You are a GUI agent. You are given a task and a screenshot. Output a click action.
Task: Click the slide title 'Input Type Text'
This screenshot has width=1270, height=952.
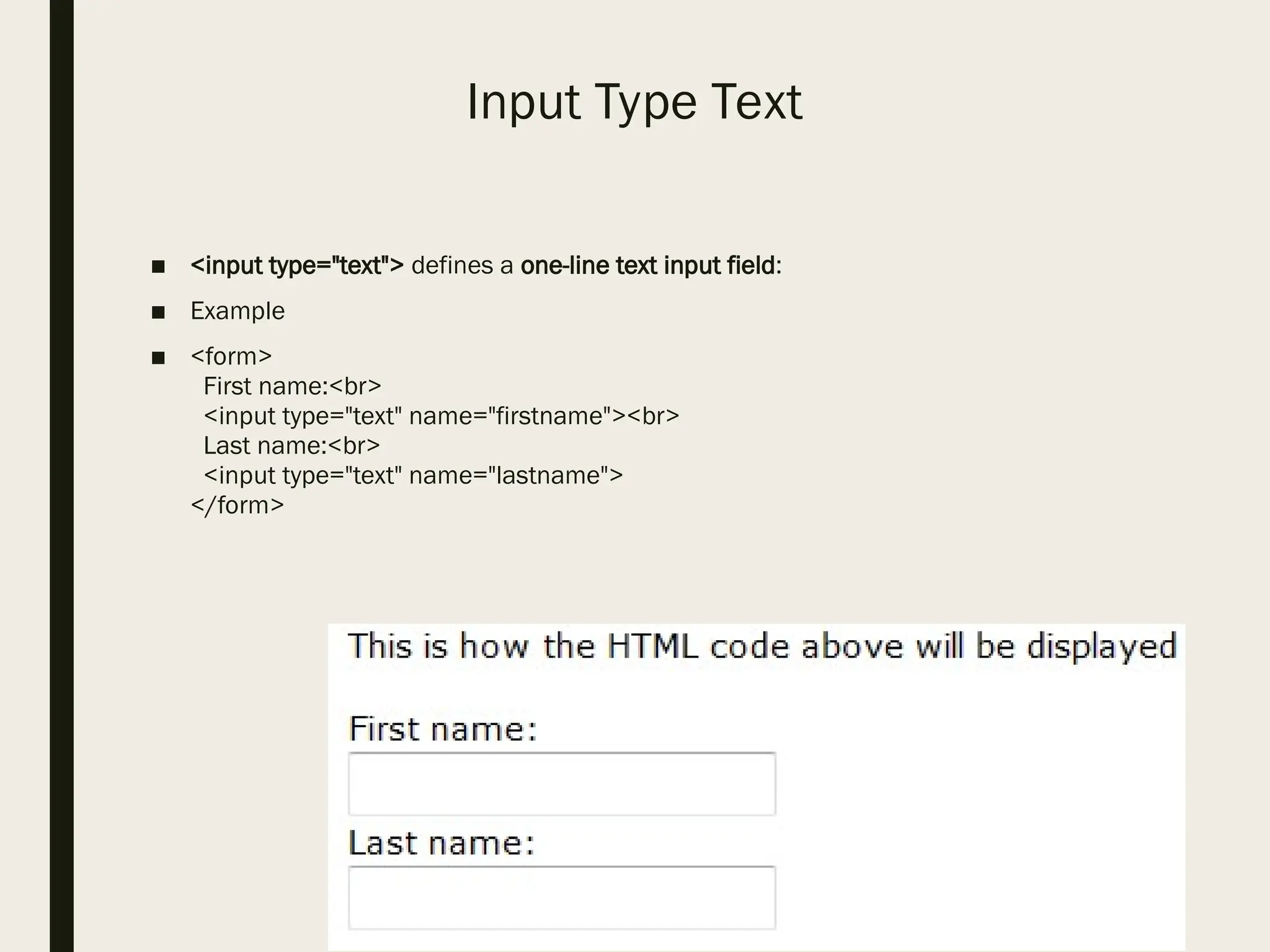(634, 102)
